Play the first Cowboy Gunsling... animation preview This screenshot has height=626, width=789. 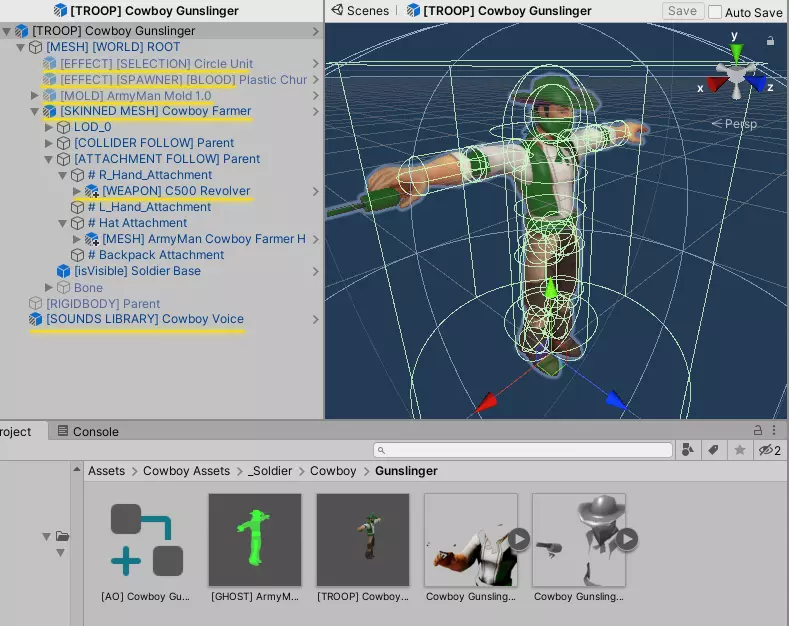519,539
